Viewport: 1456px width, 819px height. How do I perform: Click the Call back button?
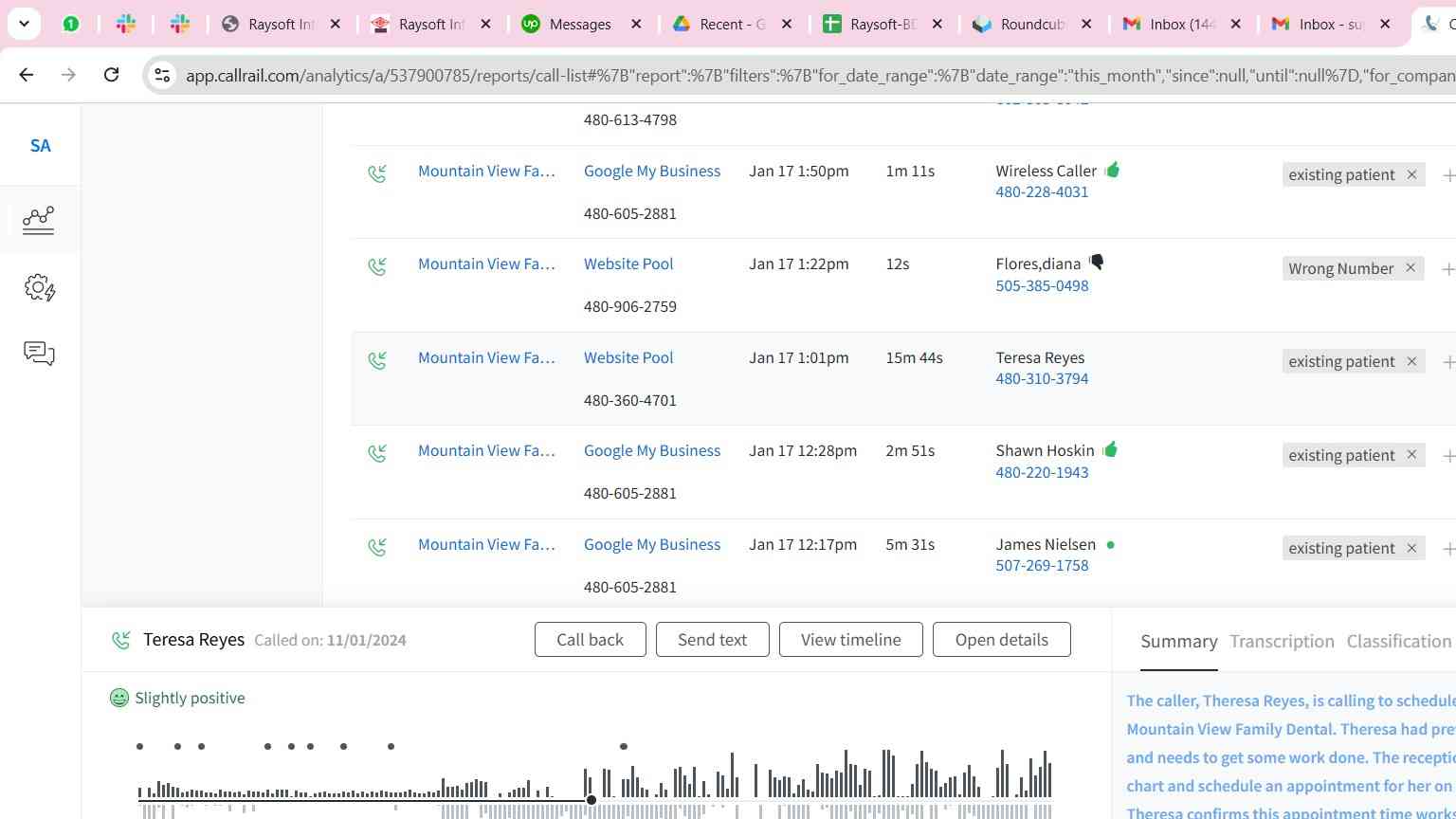pos(590,640)
